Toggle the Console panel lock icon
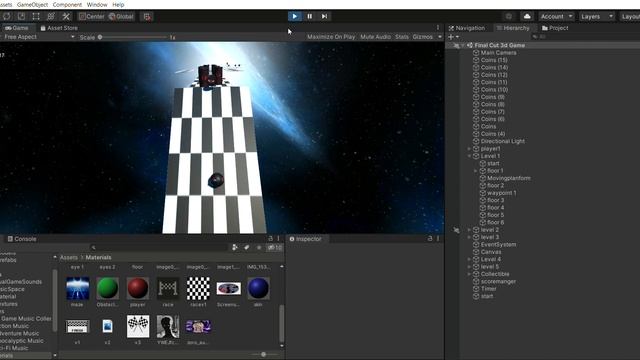Image resolution: width=640 pixels, height=360 pixels. click(x=271, y=239)
